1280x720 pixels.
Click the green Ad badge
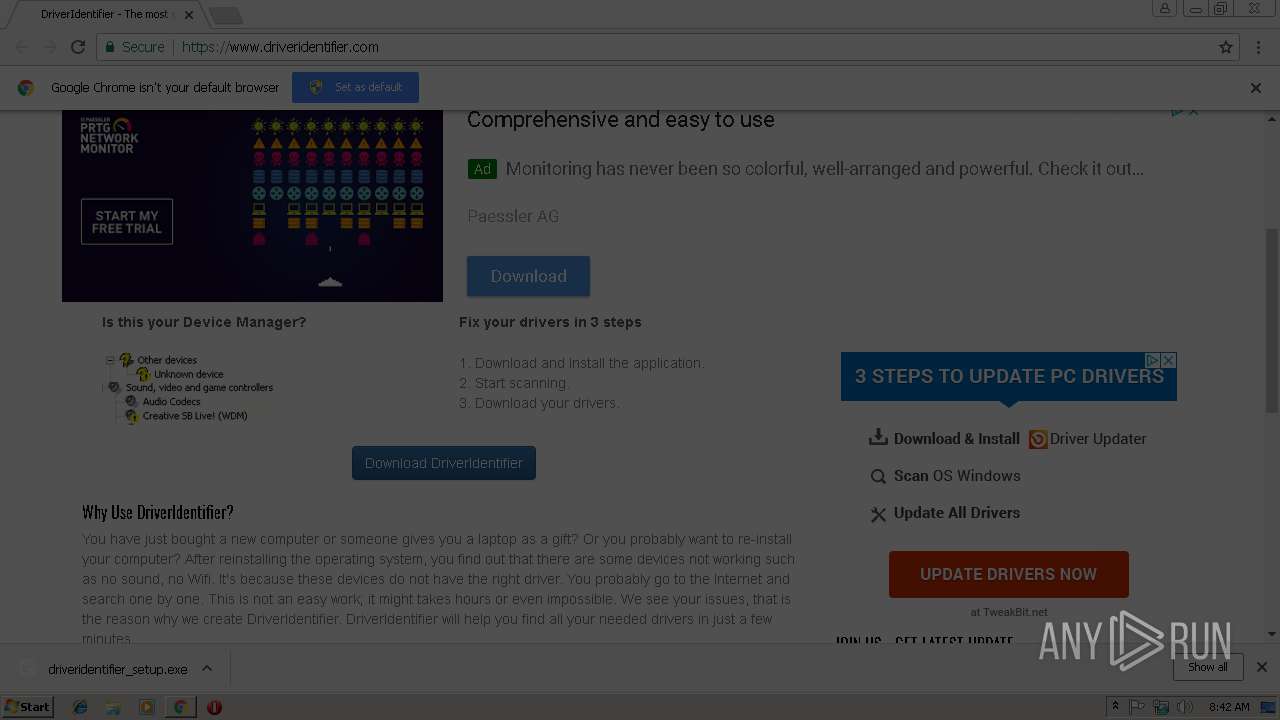point(482,169)
